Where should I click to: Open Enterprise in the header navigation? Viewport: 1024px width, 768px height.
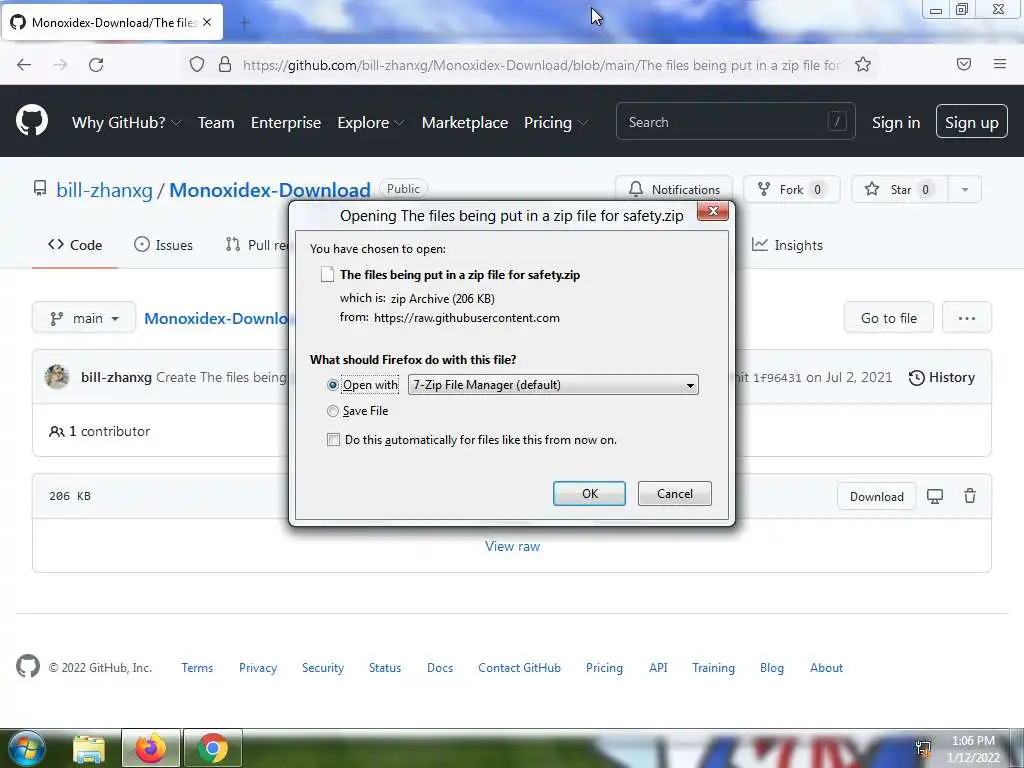click(x=286, y=123)
